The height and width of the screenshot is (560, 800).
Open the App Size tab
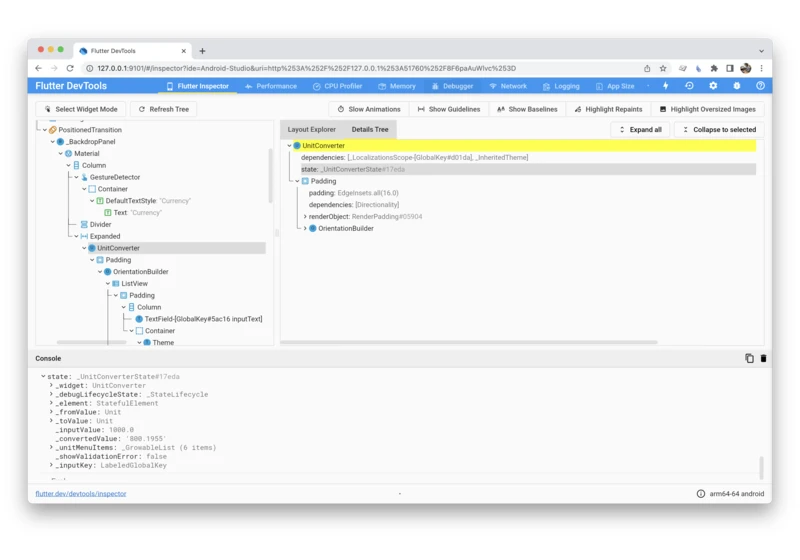coord(615,86)
